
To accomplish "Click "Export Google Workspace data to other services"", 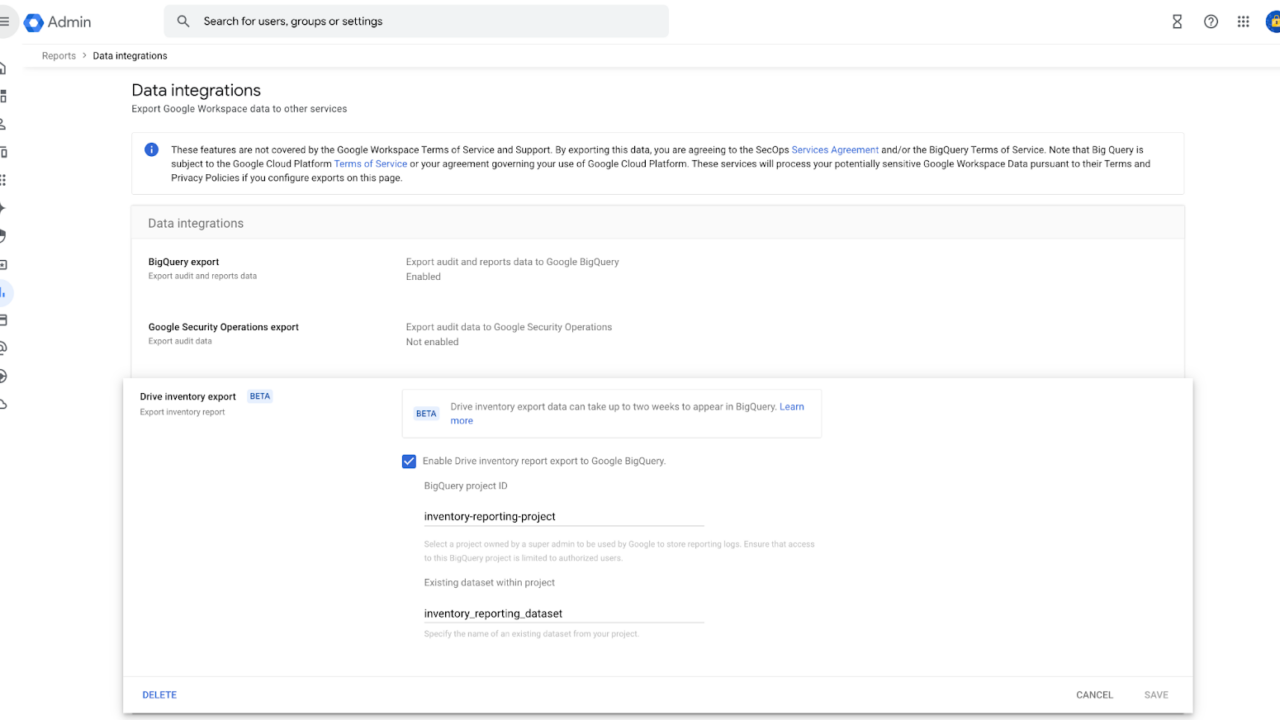I will coord(239,108).
